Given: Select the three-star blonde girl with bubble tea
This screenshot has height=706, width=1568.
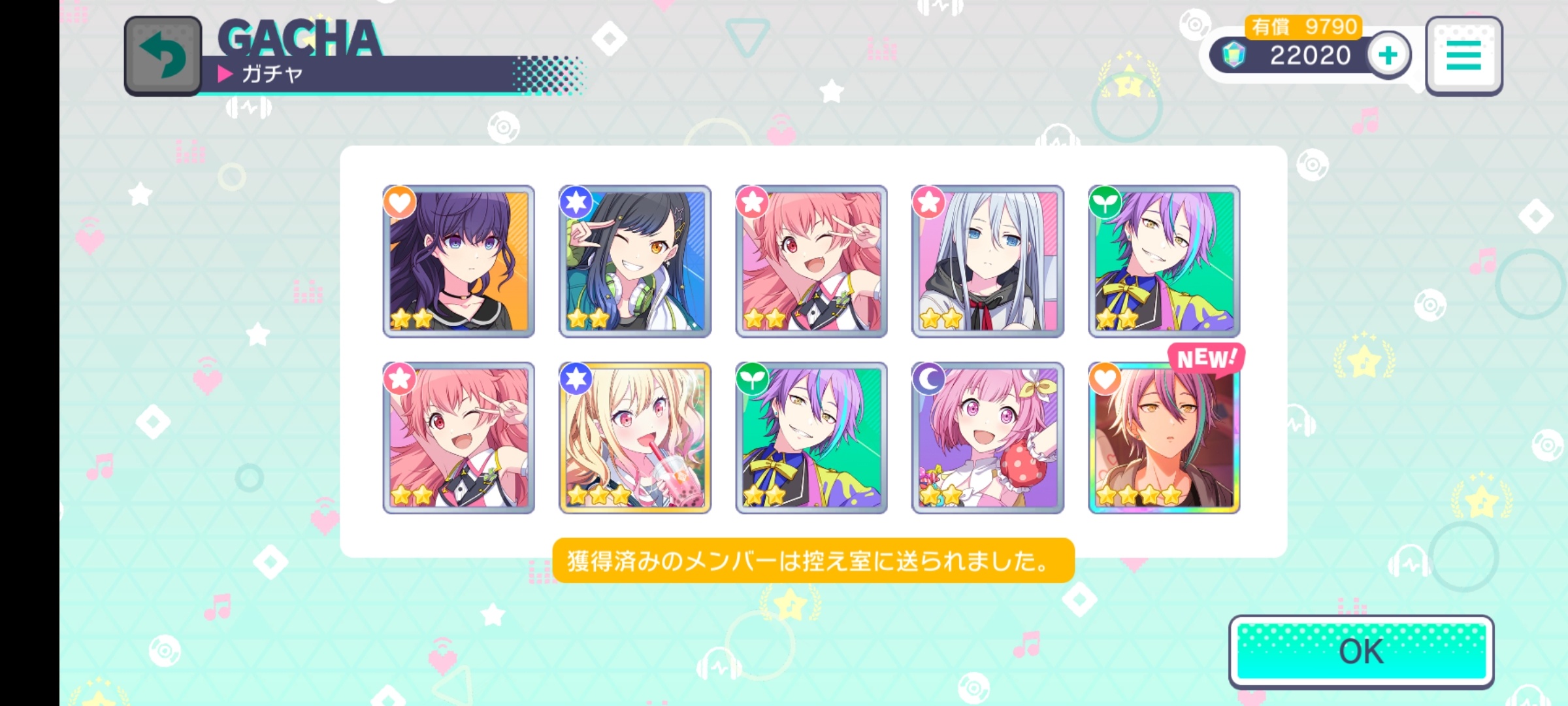Looking at the screenshot, I should [x=635, y=438].
